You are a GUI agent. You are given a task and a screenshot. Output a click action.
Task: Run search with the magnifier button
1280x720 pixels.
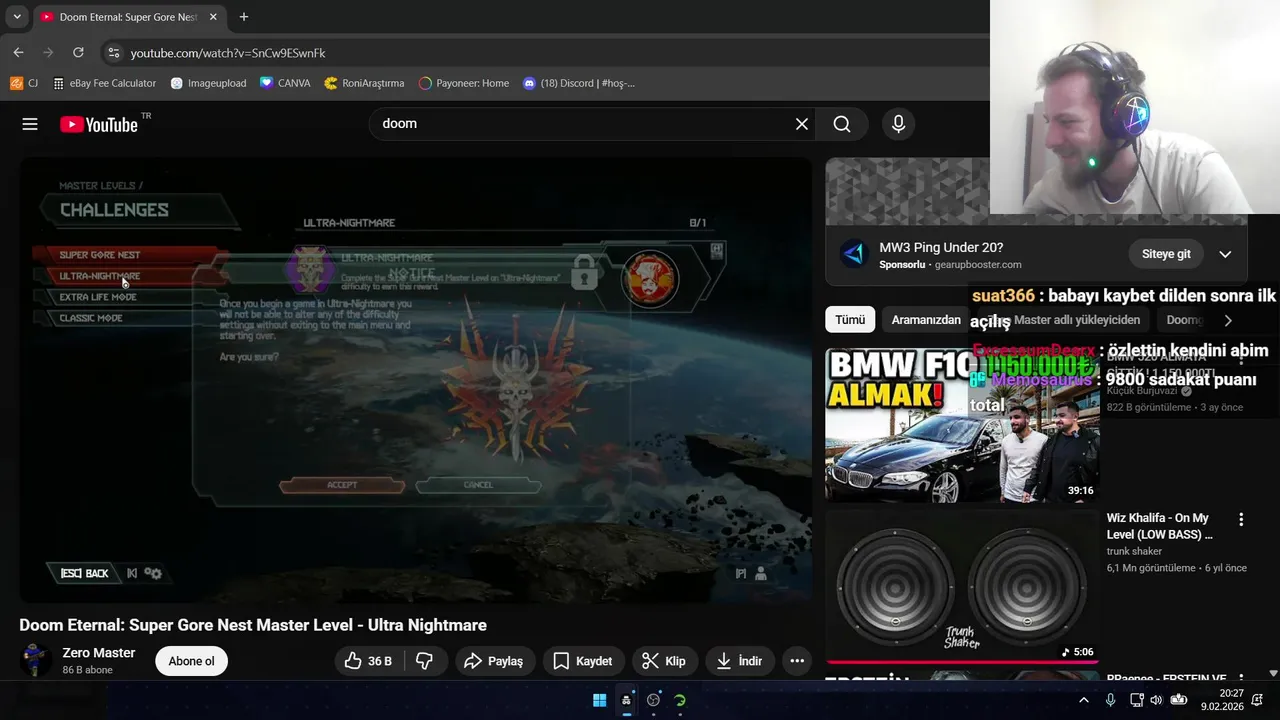point(842,124)
